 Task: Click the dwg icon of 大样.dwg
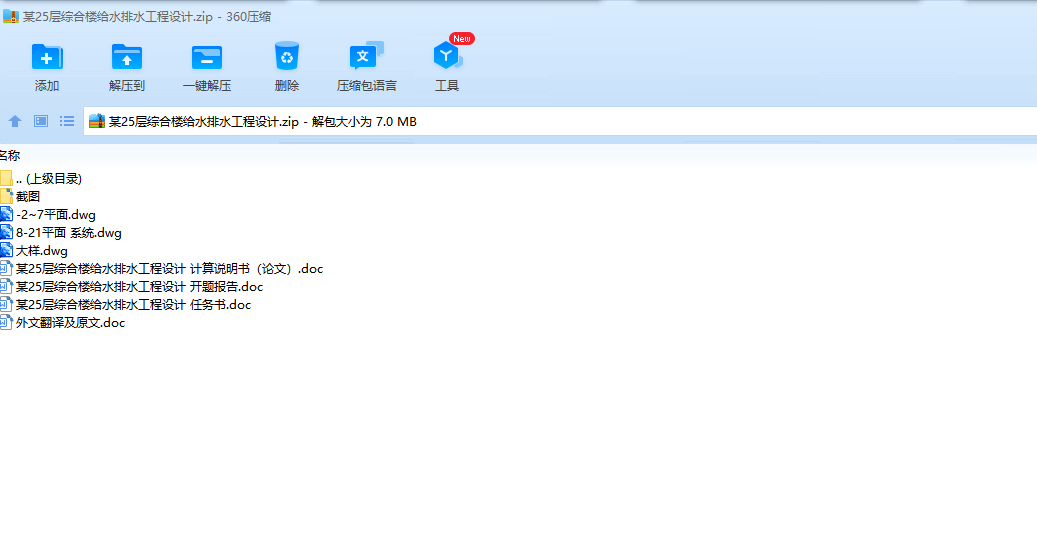(x=7, y=251)
